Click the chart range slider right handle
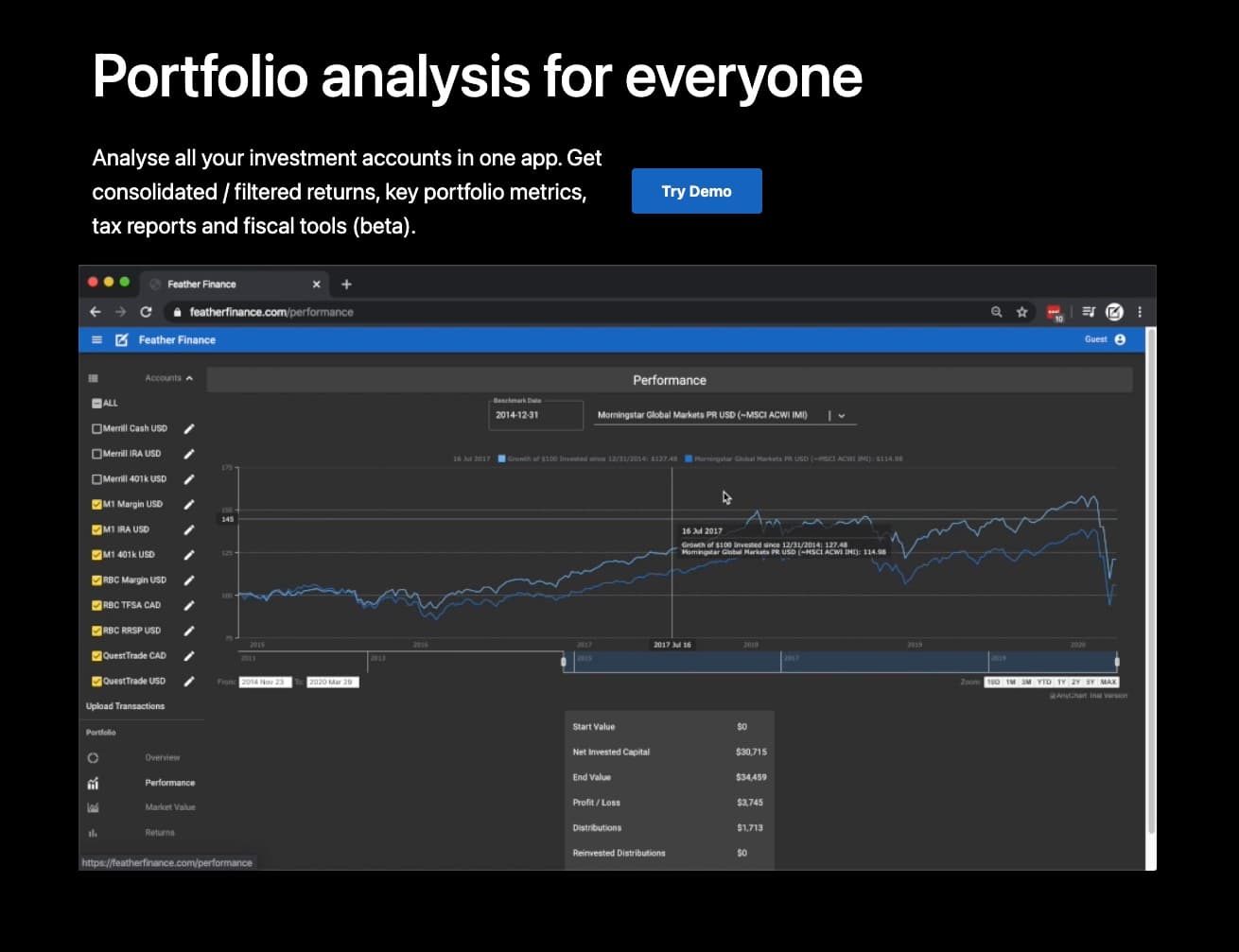The image size is (1239, 952). [1117, 662]
